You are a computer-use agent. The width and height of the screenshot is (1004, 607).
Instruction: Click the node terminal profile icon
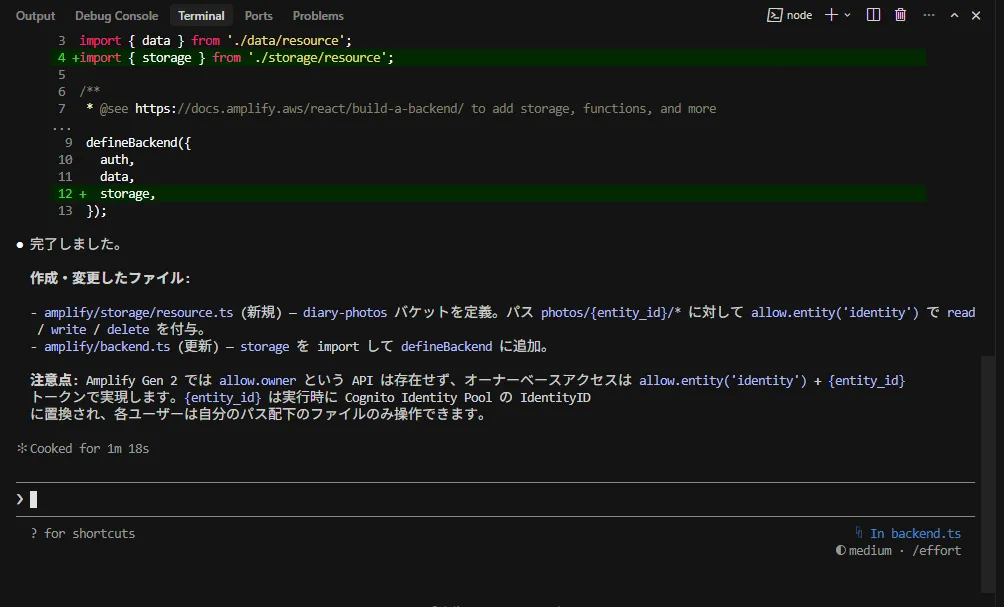pos(775,15)
